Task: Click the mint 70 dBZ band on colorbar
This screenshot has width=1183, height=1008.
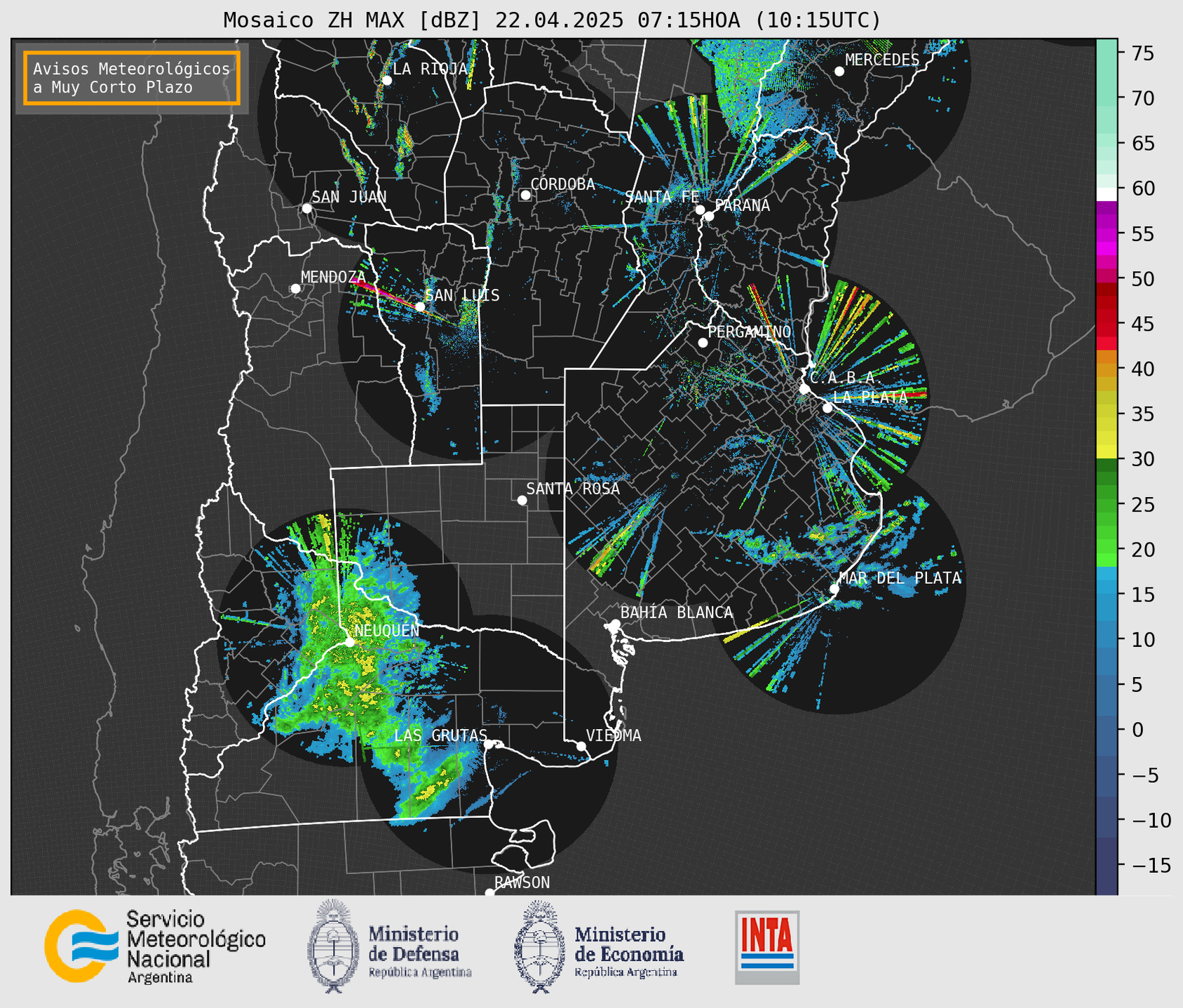Action: click(1107, 99)
